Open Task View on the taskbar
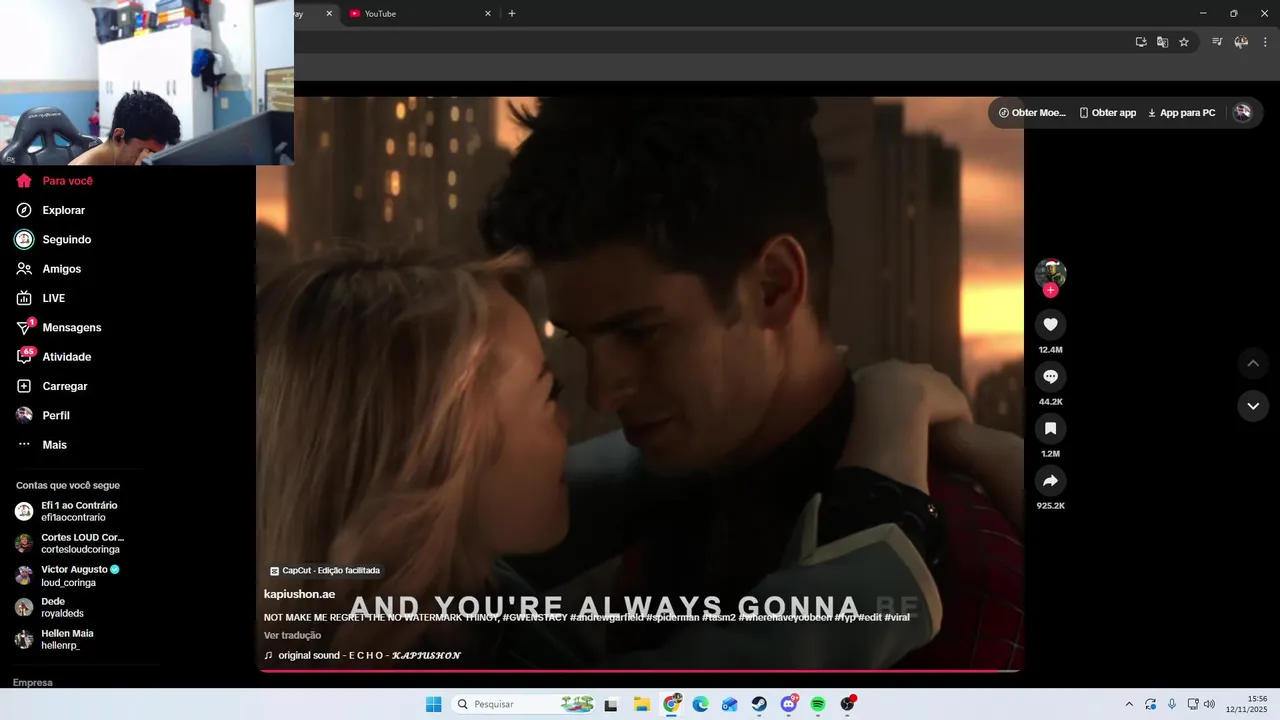The width and height of the screenshot is (1280, 720). click(x=611, y=704)
